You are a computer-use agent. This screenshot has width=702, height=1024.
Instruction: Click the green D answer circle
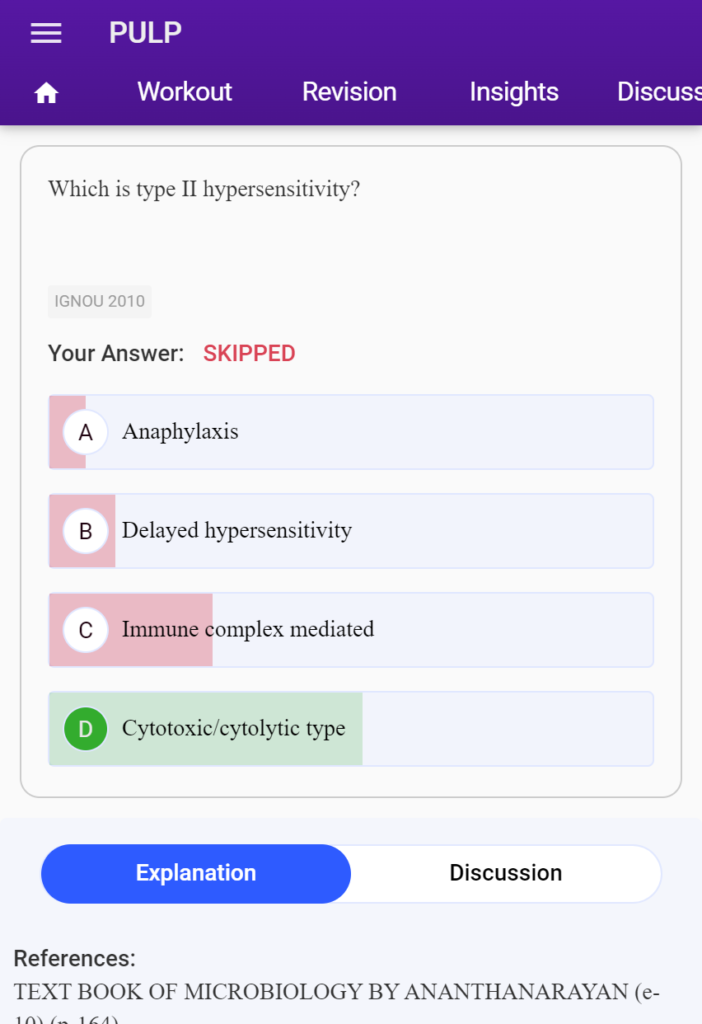pos(86,729)
